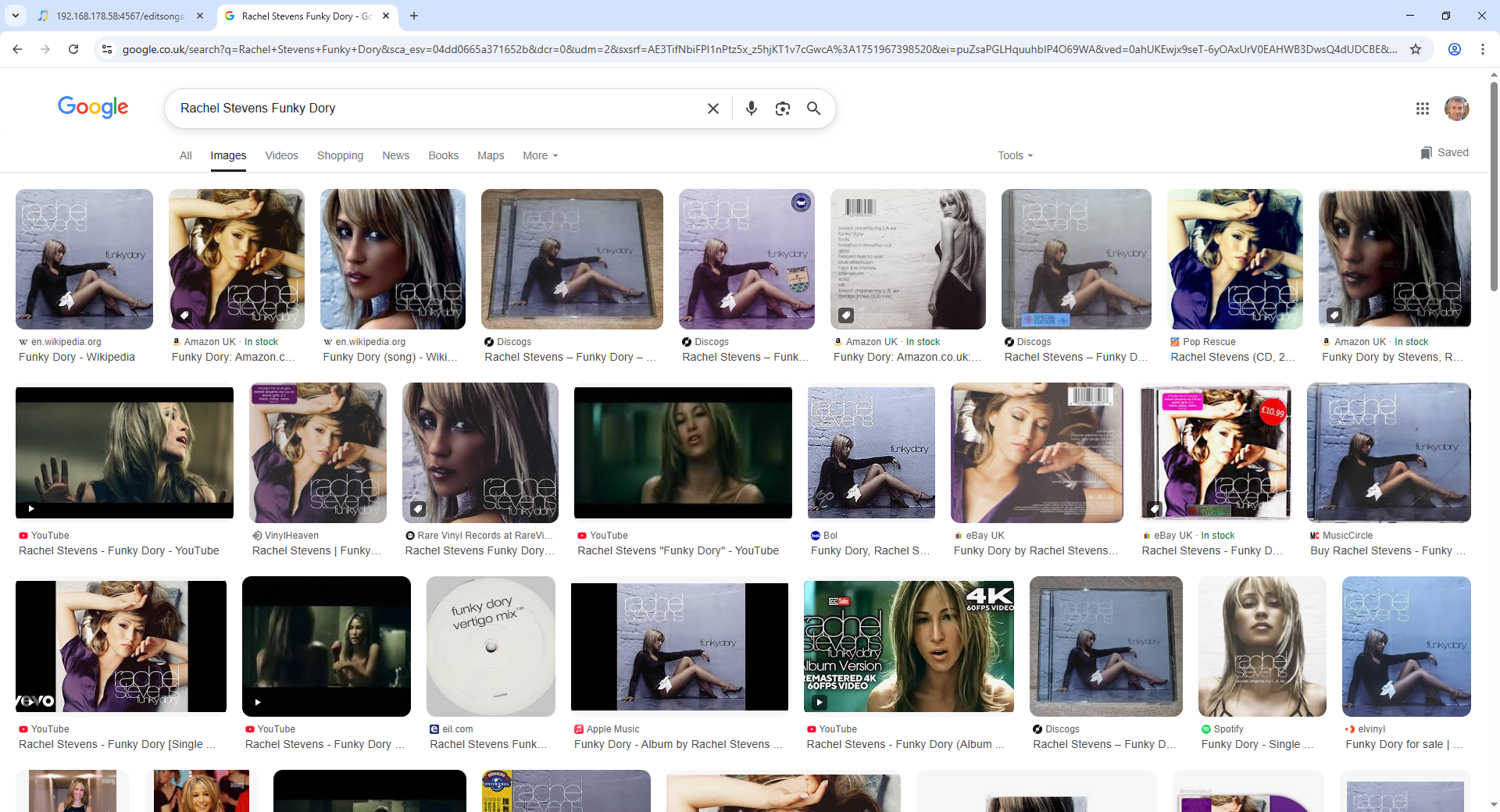Open the Google apps grid

(1423, 109)
